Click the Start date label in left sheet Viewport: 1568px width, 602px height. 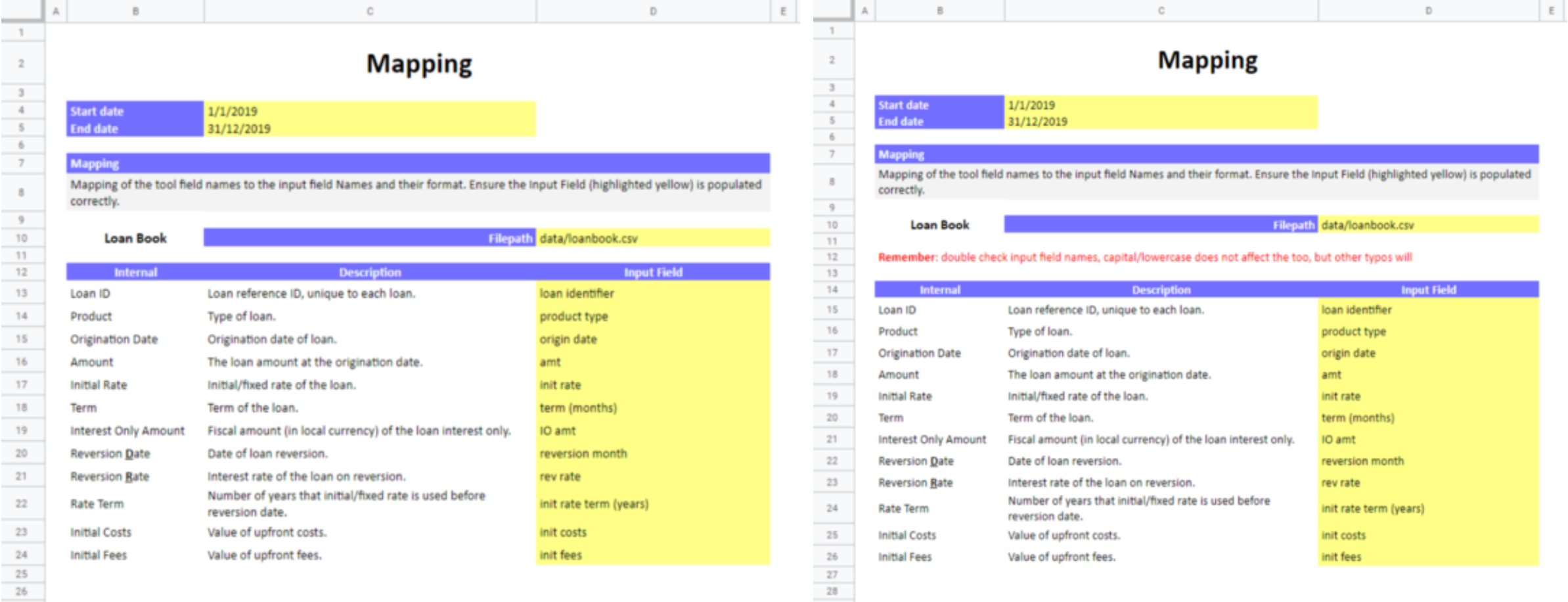(135, 111)
